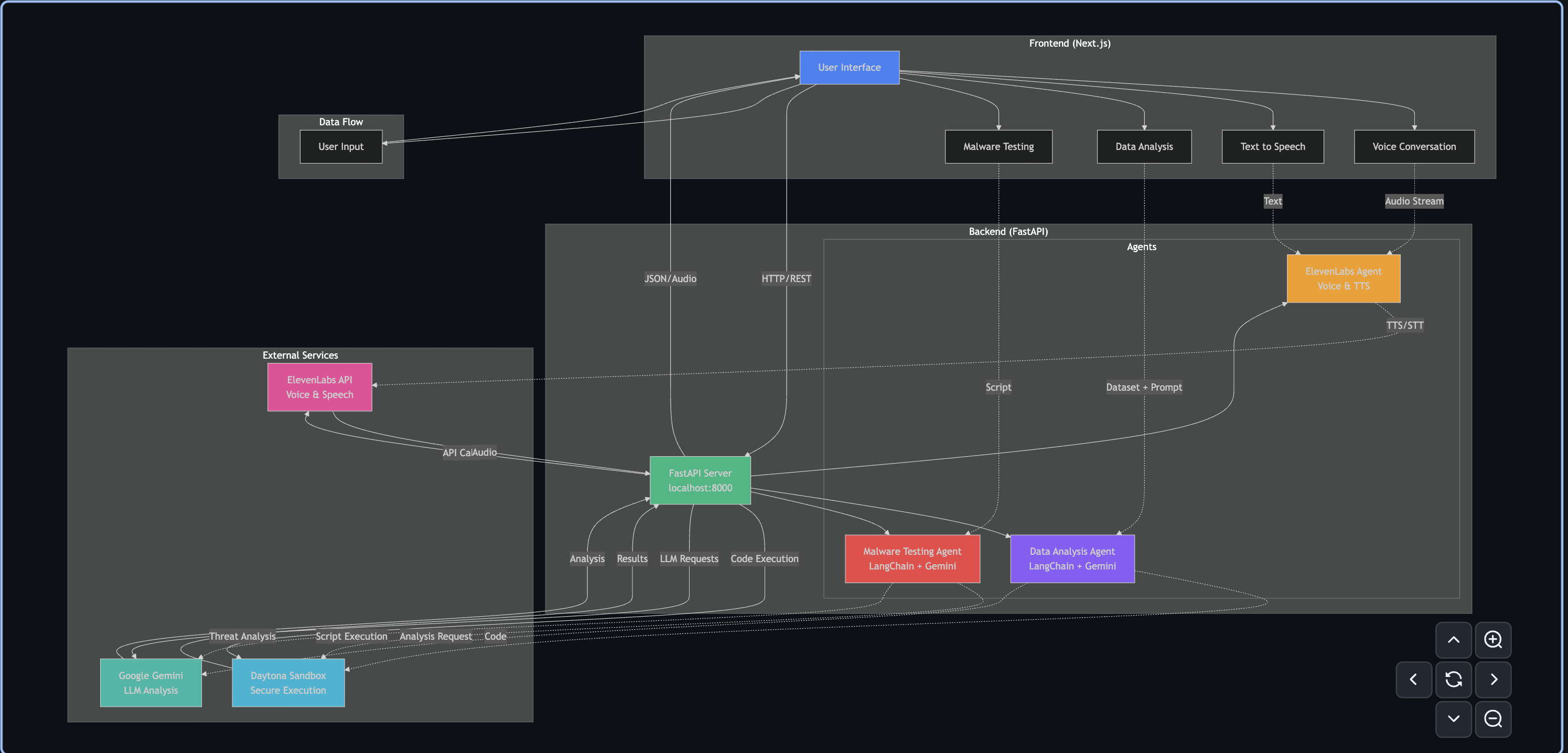The width and height of the screenshot is (1568, 753).
Task: Pan diagram up with chevron arrow
Action: [1454, 640]
